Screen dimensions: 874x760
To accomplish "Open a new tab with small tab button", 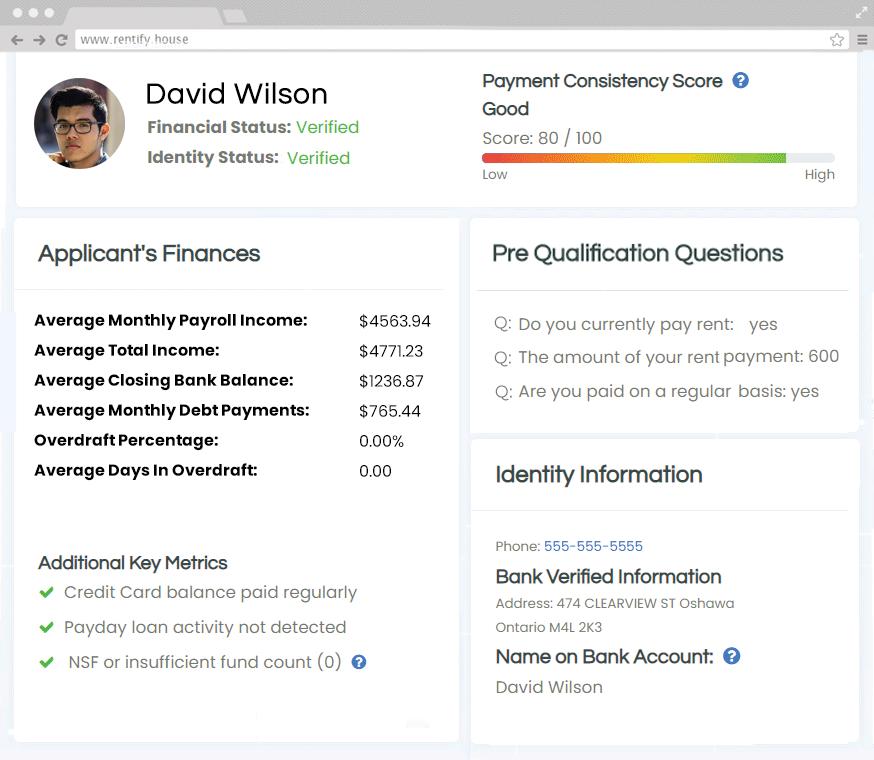I will (x=235, y=16).
